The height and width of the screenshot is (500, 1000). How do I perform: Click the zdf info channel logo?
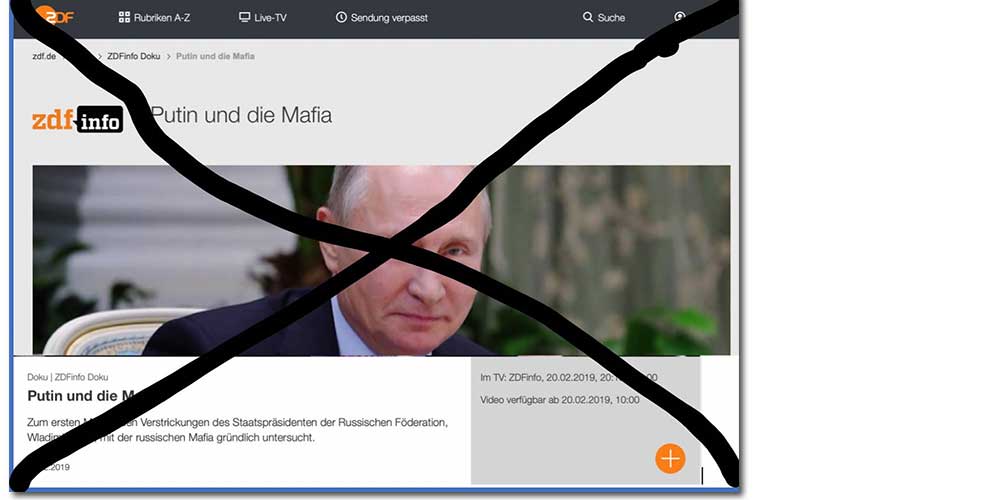pos(78,119)
